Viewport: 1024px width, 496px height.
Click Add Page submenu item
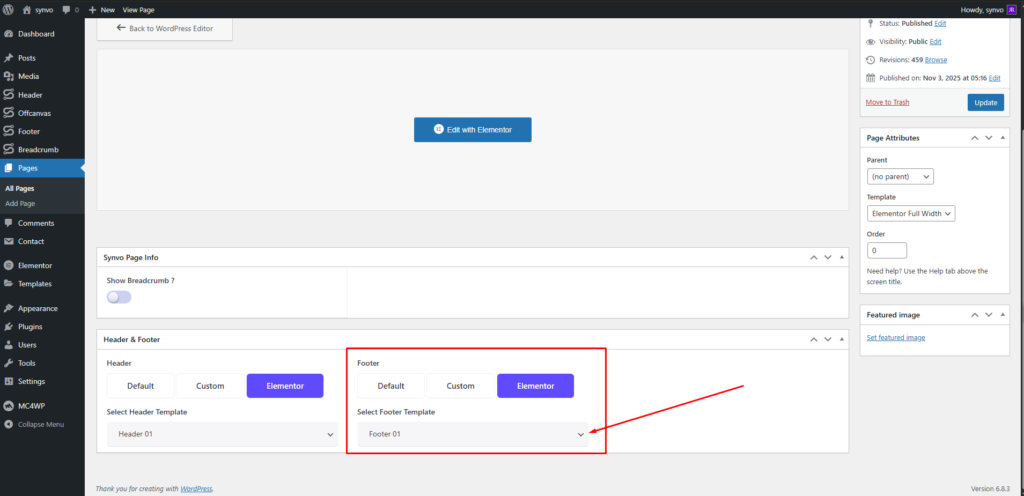20,203
